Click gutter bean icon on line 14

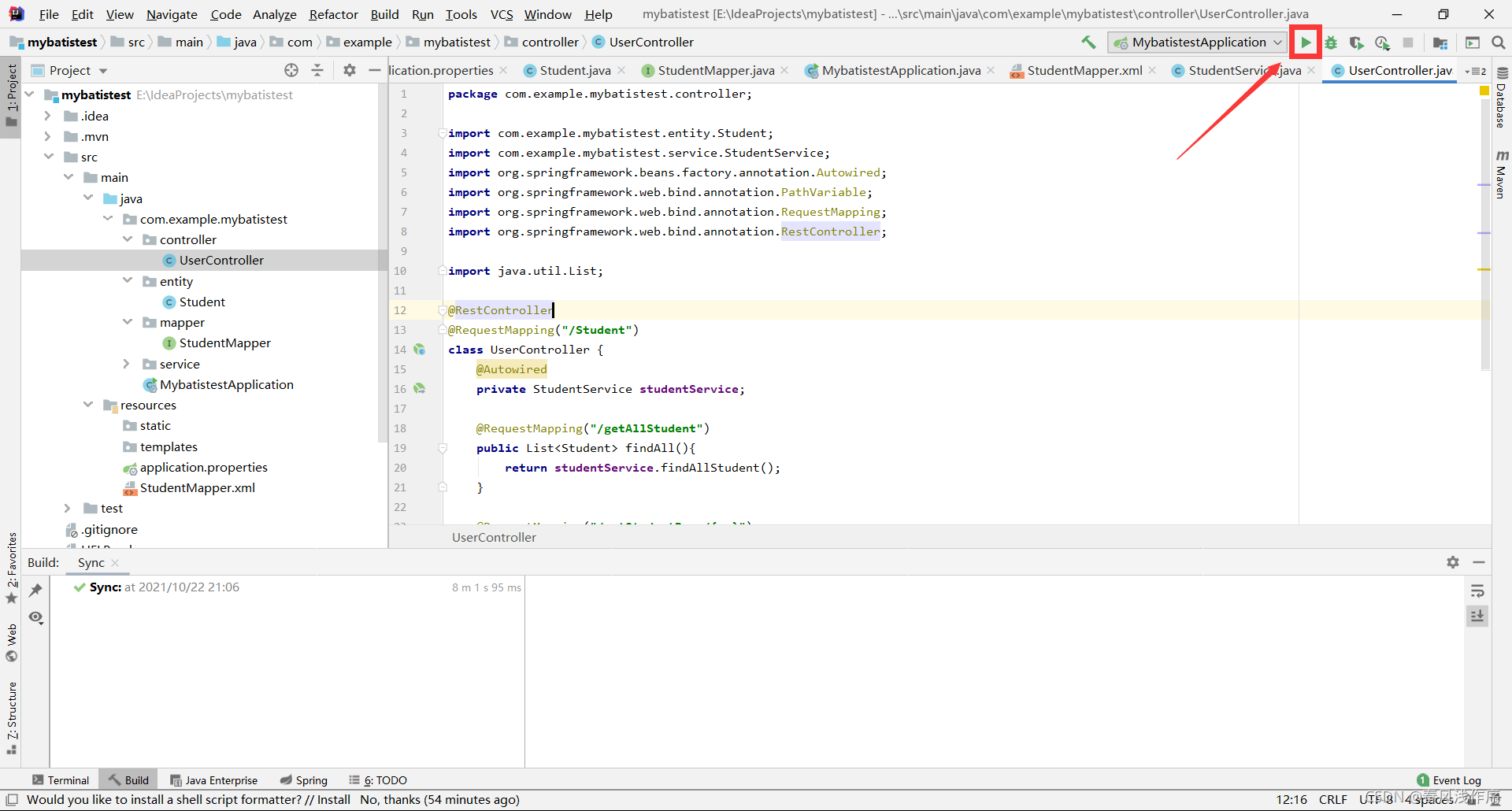tap(420, 350)
